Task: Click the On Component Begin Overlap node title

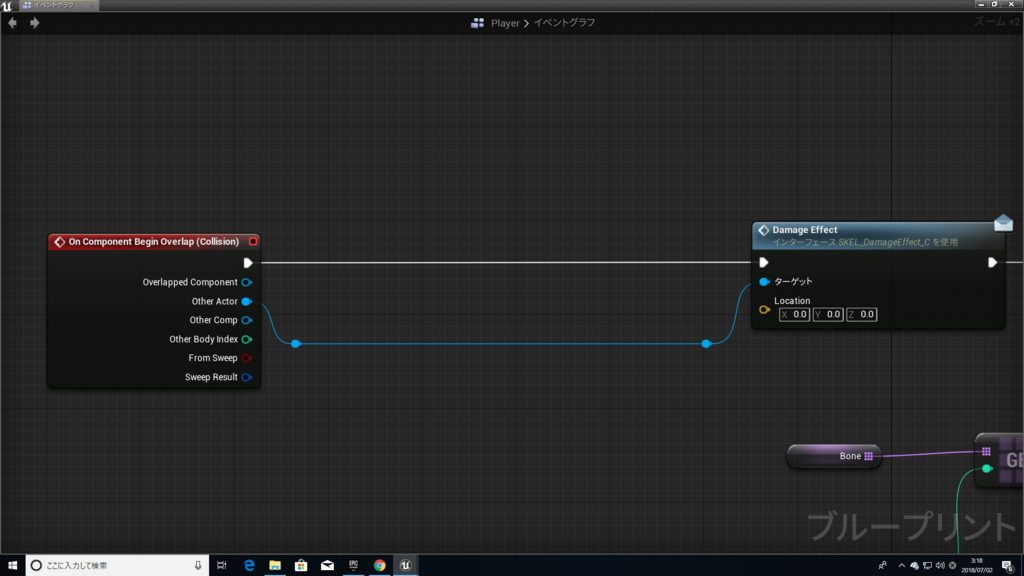Action: (153, 242)
